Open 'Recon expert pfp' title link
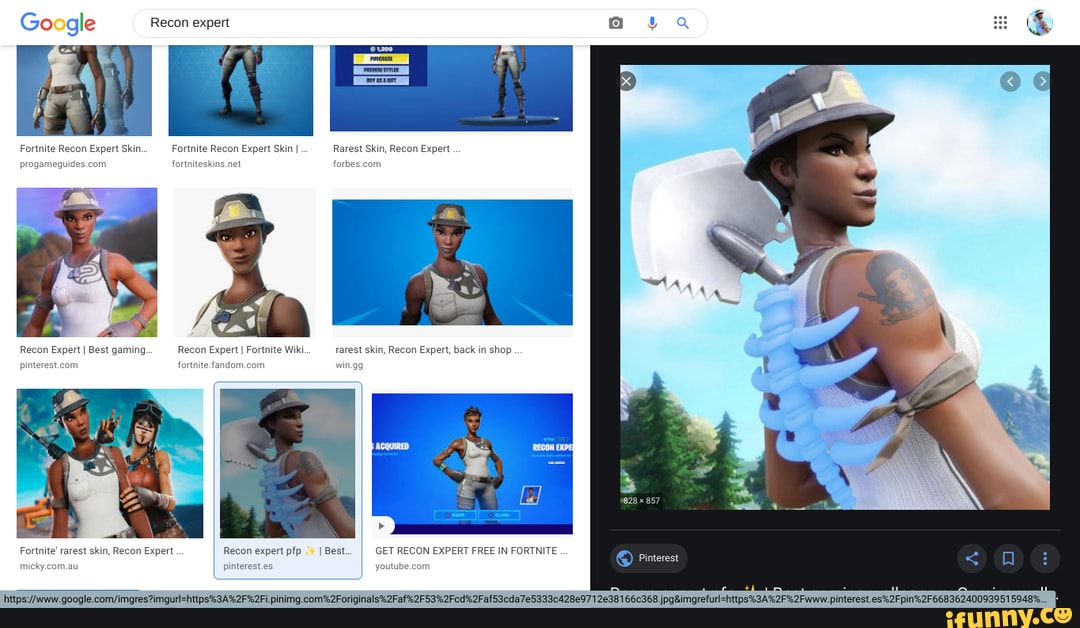 (287, 551)
